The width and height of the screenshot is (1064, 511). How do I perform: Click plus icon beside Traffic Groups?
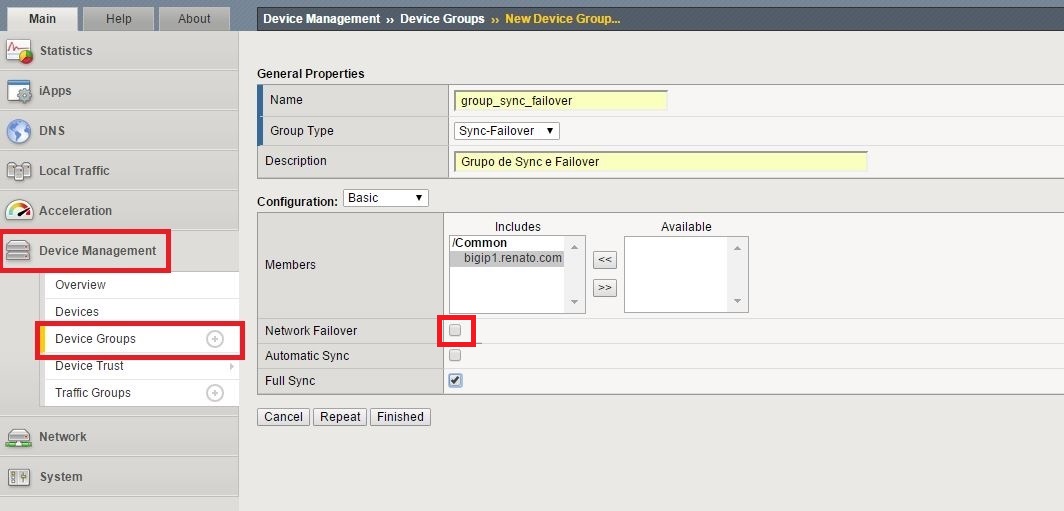(214, 393)
